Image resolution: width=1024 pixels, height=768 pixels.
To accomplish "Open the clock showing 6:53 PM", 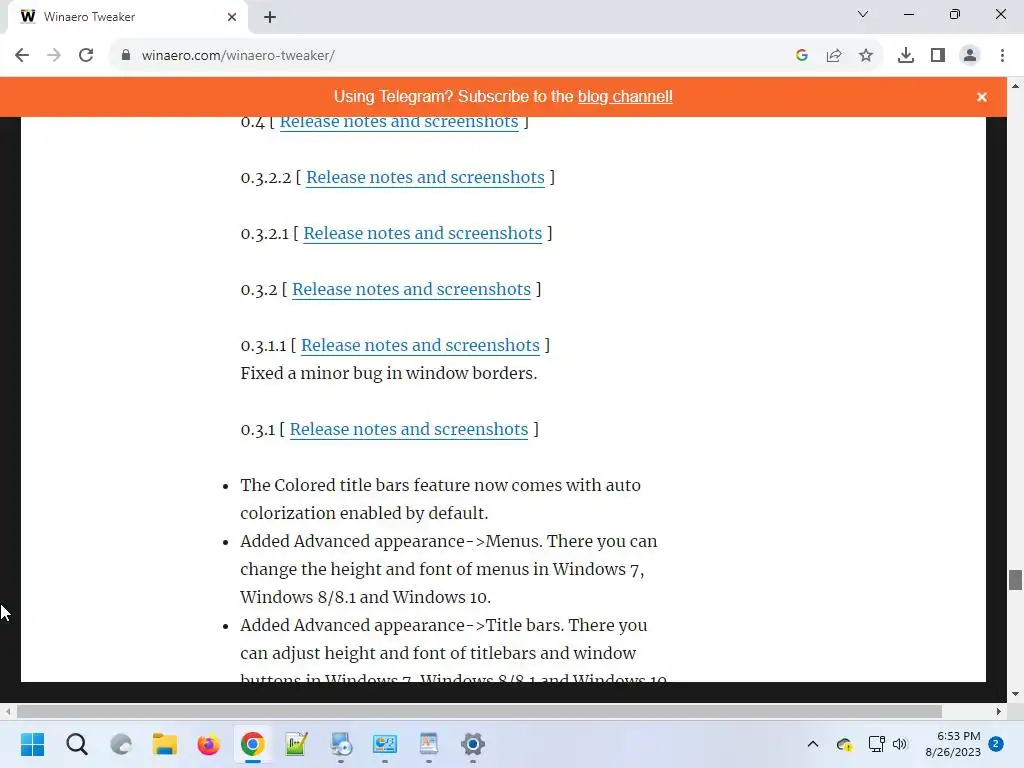I will 953,744.
